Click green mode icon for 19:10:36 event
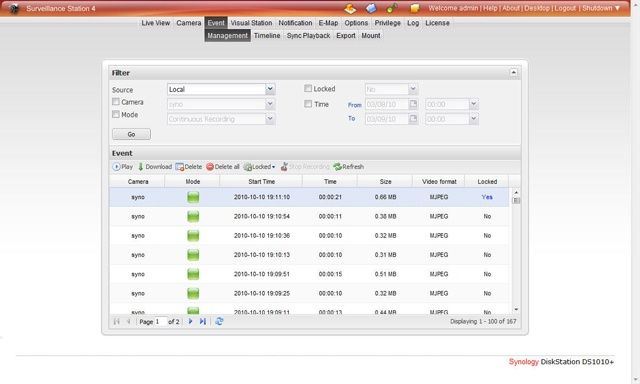This screenshot has height=384, width=640. click(193, 235)
